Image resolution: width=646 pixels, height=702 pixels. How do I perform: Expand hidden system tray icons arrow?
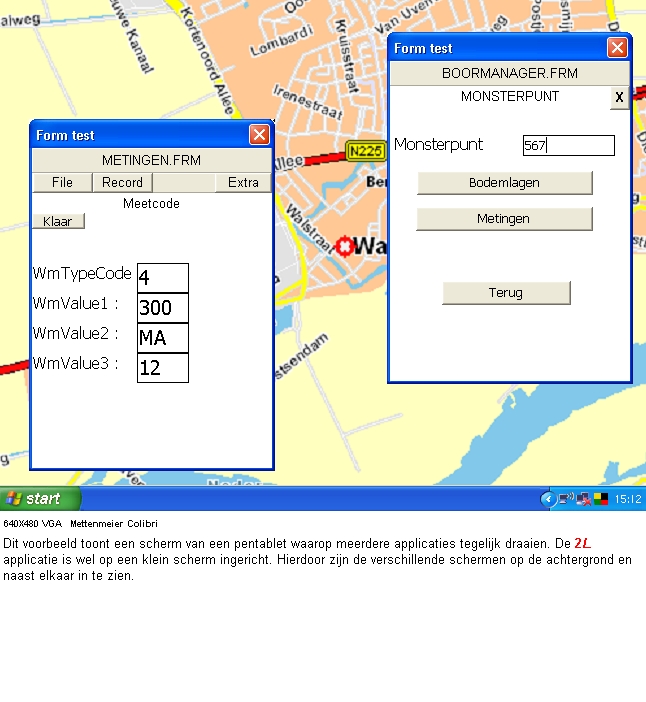(x=547, y=498)
